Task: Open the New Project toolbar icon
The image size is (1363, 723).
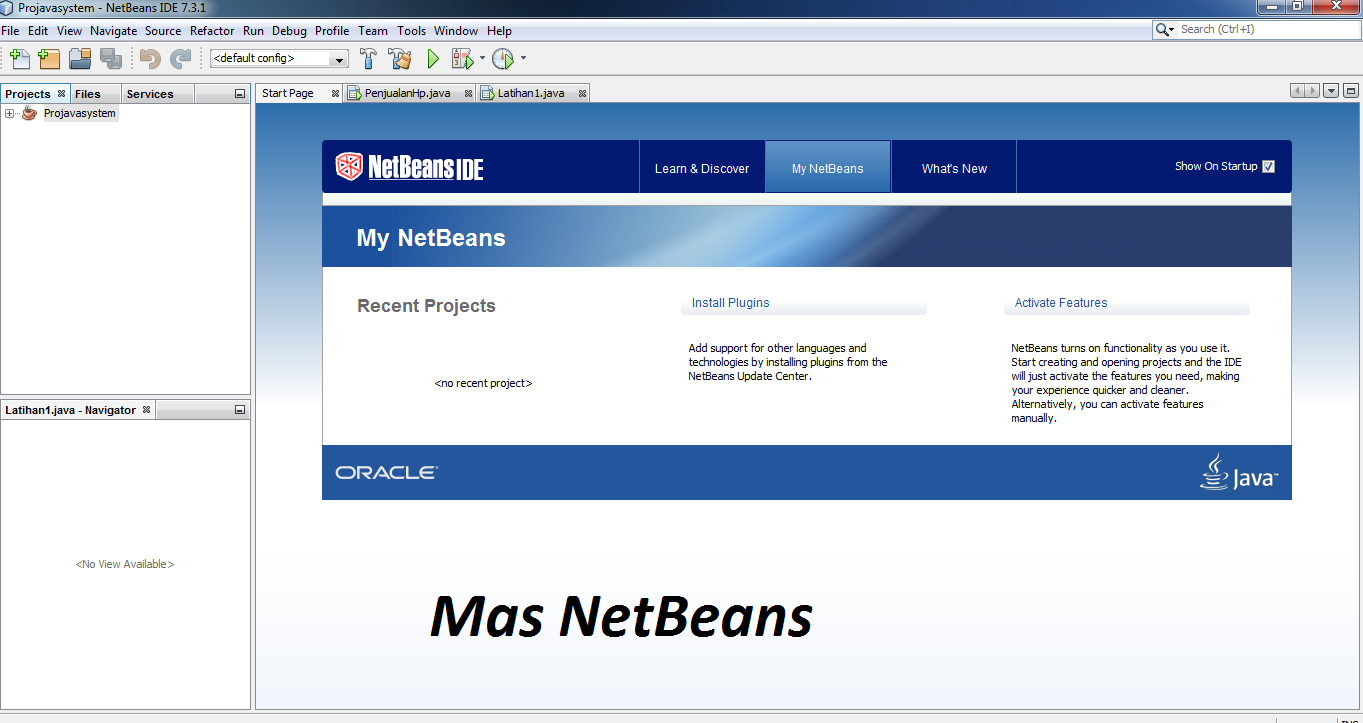Action: point(48,58)
